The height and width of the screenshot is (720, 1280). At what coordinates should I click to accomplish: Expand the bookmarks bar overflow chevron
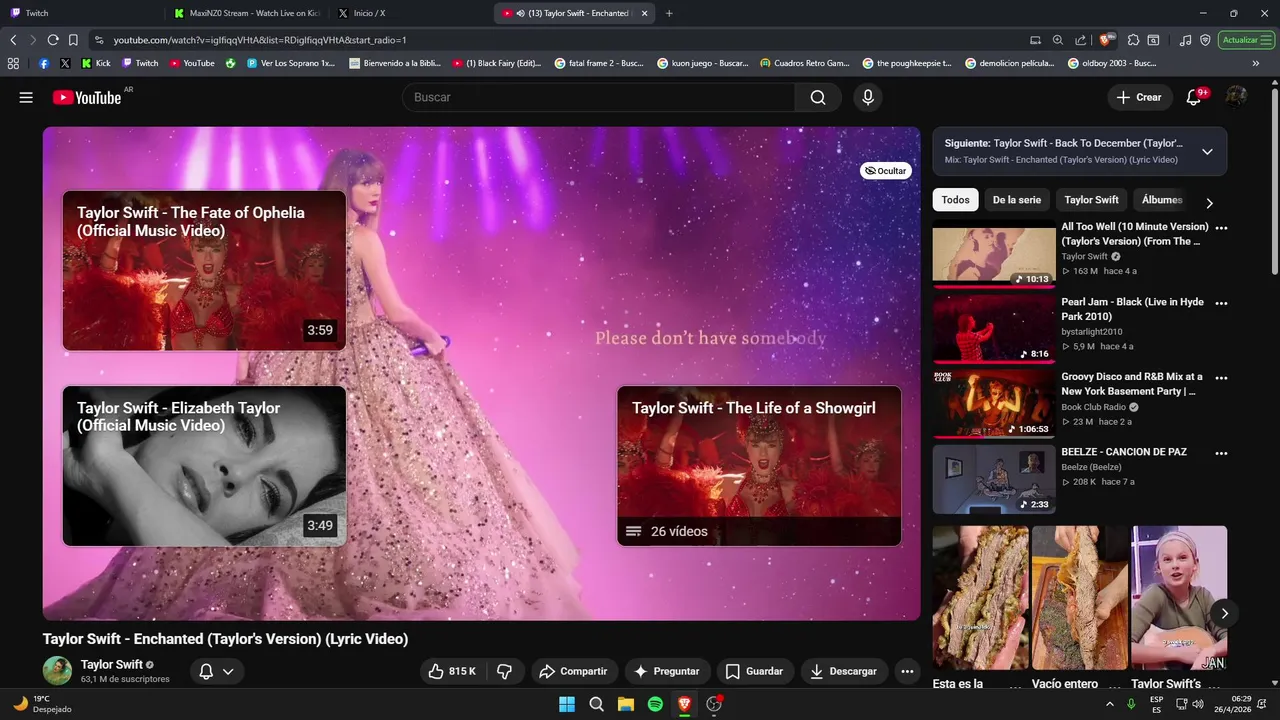pyautogui.click(x=1256, y=63)
